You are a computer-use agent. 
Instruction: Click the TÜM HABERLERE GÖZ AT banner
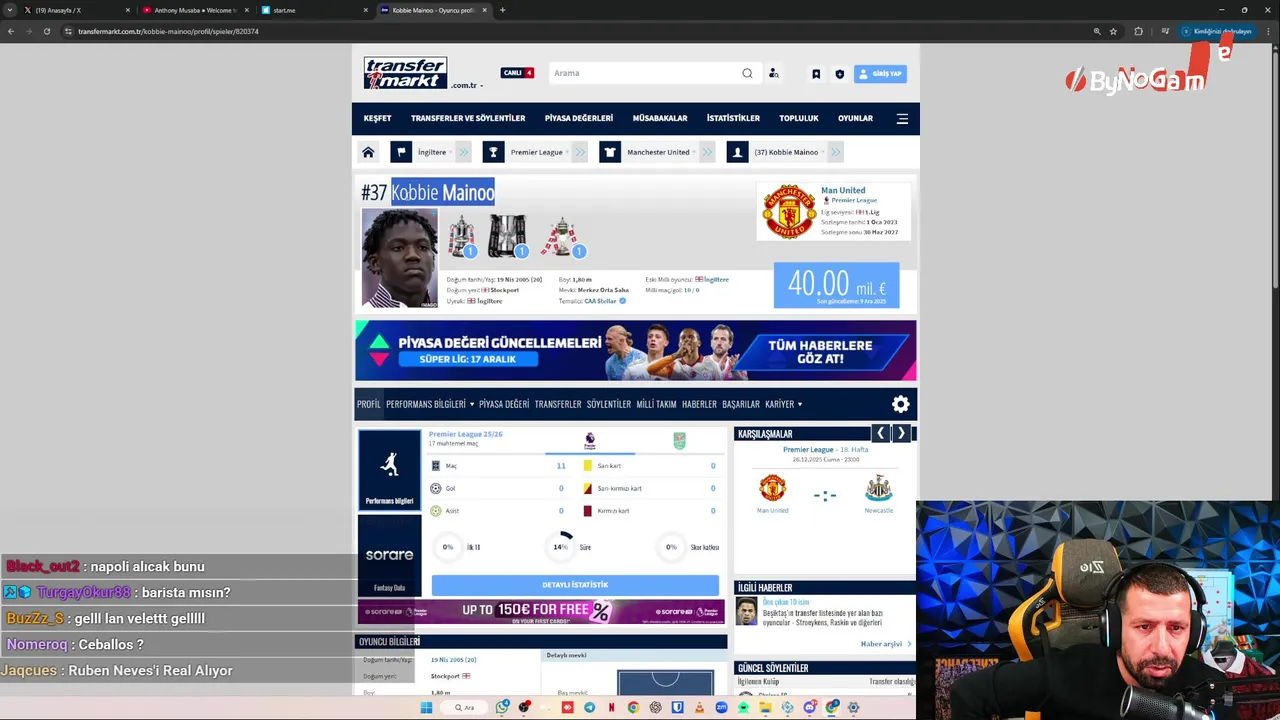pos(820,351)
